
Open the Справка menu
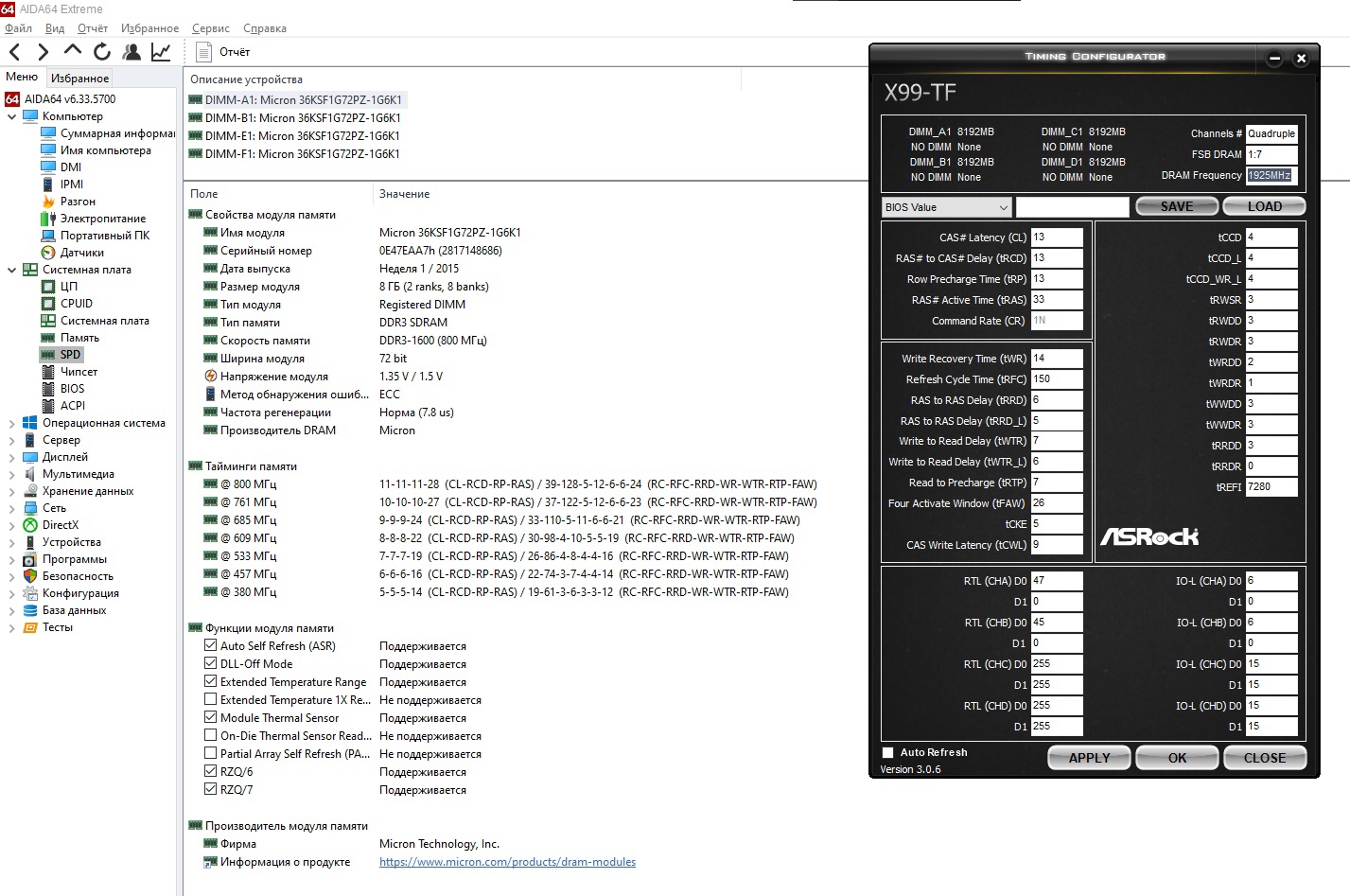265,28
